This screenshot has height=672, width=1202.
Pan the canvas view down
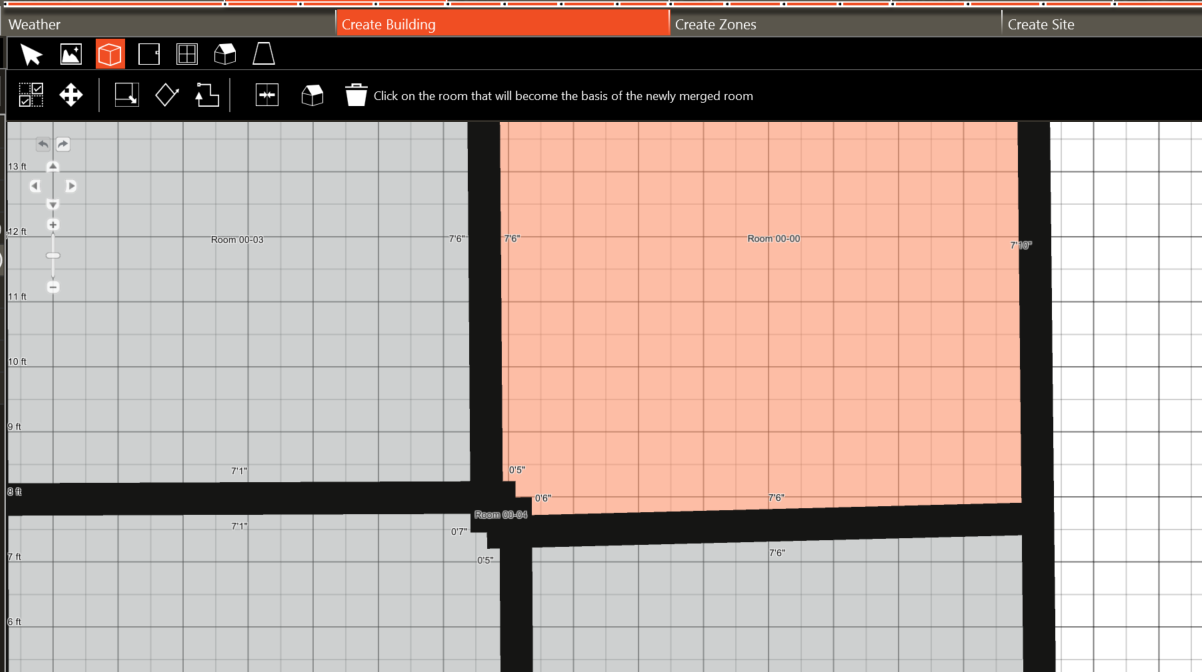53,205
